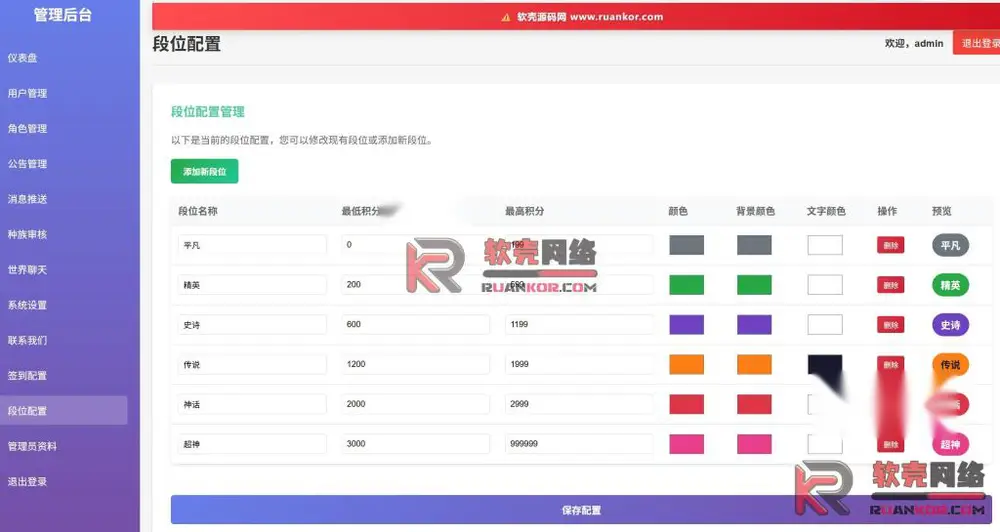Edit the 传说 rank name field
Image resolution: width=1000 pixels, height=532 pixels.
(252, 364)
